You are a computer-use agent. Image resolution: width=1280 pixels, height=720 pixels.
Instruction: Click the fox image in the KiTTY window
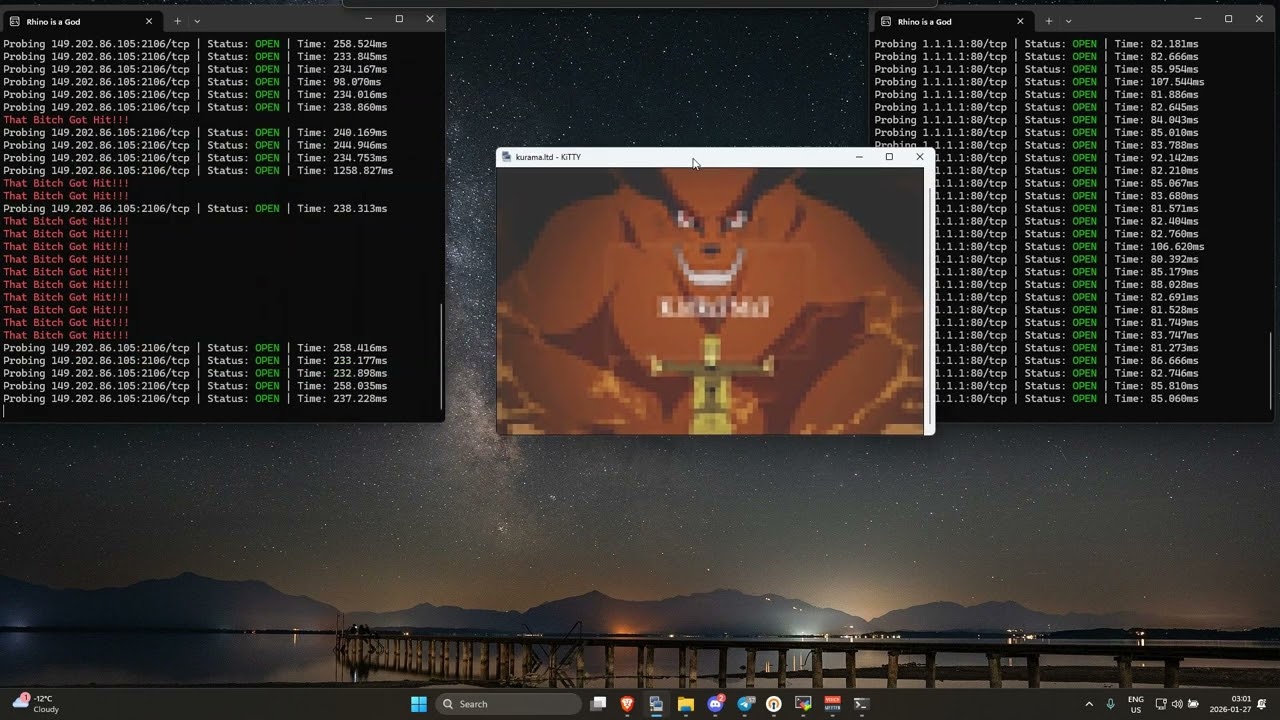pyautogui.click(x=711, y=300)
